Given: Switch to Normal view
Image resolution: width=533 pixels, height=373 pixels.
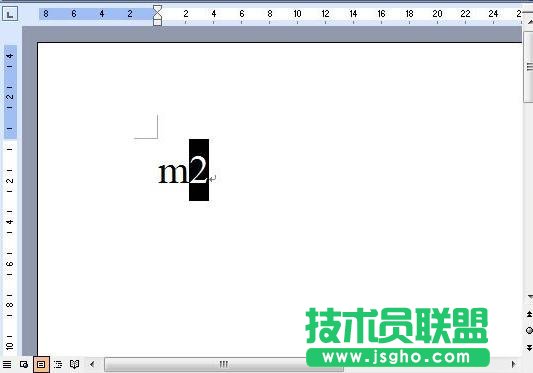Looking at the screenshot, I should pos(7,364).
